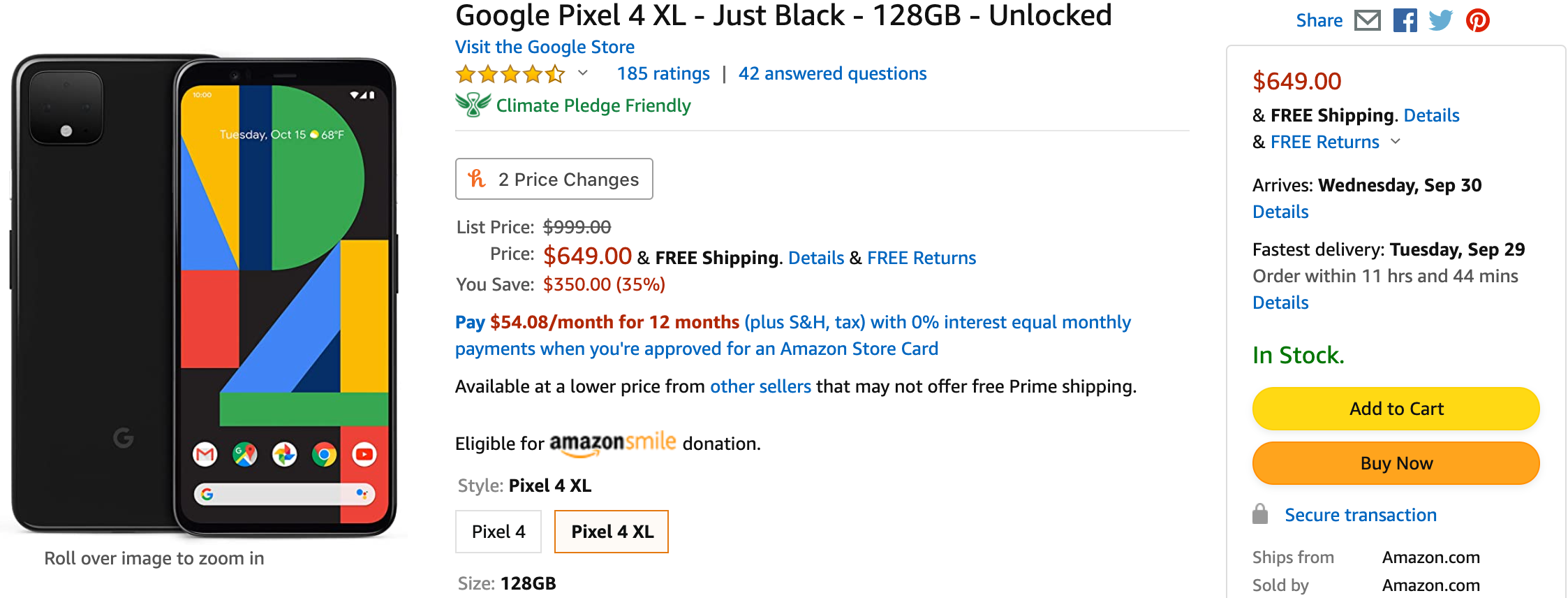Share the product via email
This screenshot has height=598, width=1568.
click(1368, 20)
